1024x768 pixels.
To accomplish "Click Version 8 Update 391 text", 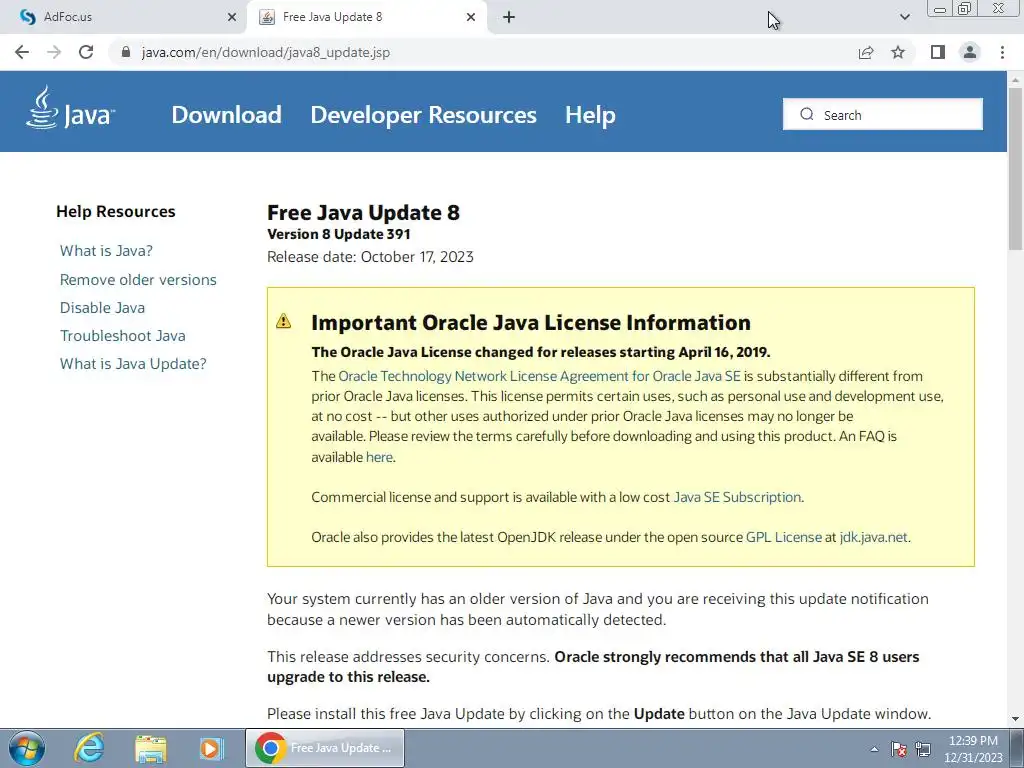I will tap(339, 234).
